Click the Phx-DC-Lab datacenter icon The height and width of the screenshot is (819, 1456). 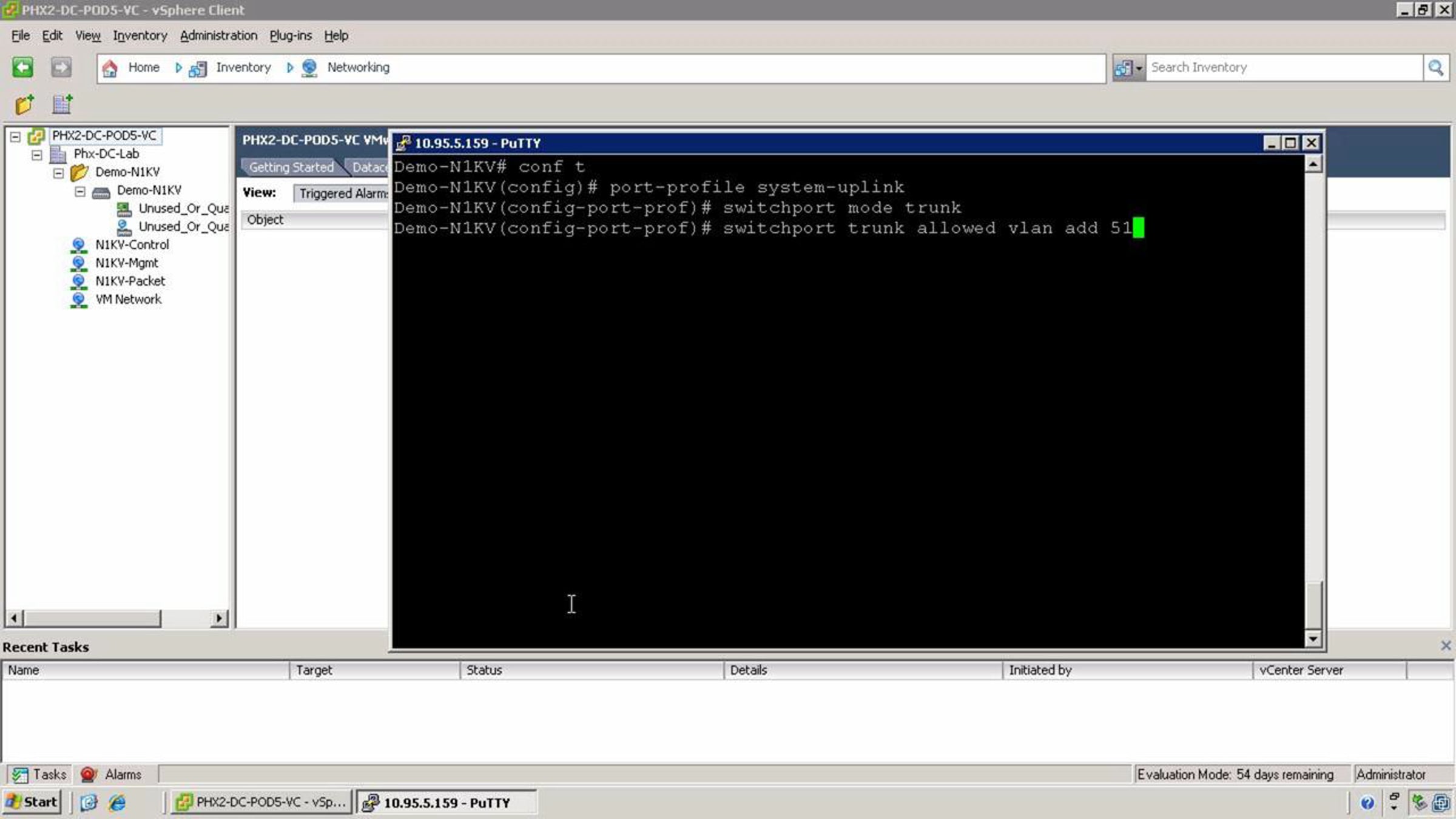pos(58,154)
